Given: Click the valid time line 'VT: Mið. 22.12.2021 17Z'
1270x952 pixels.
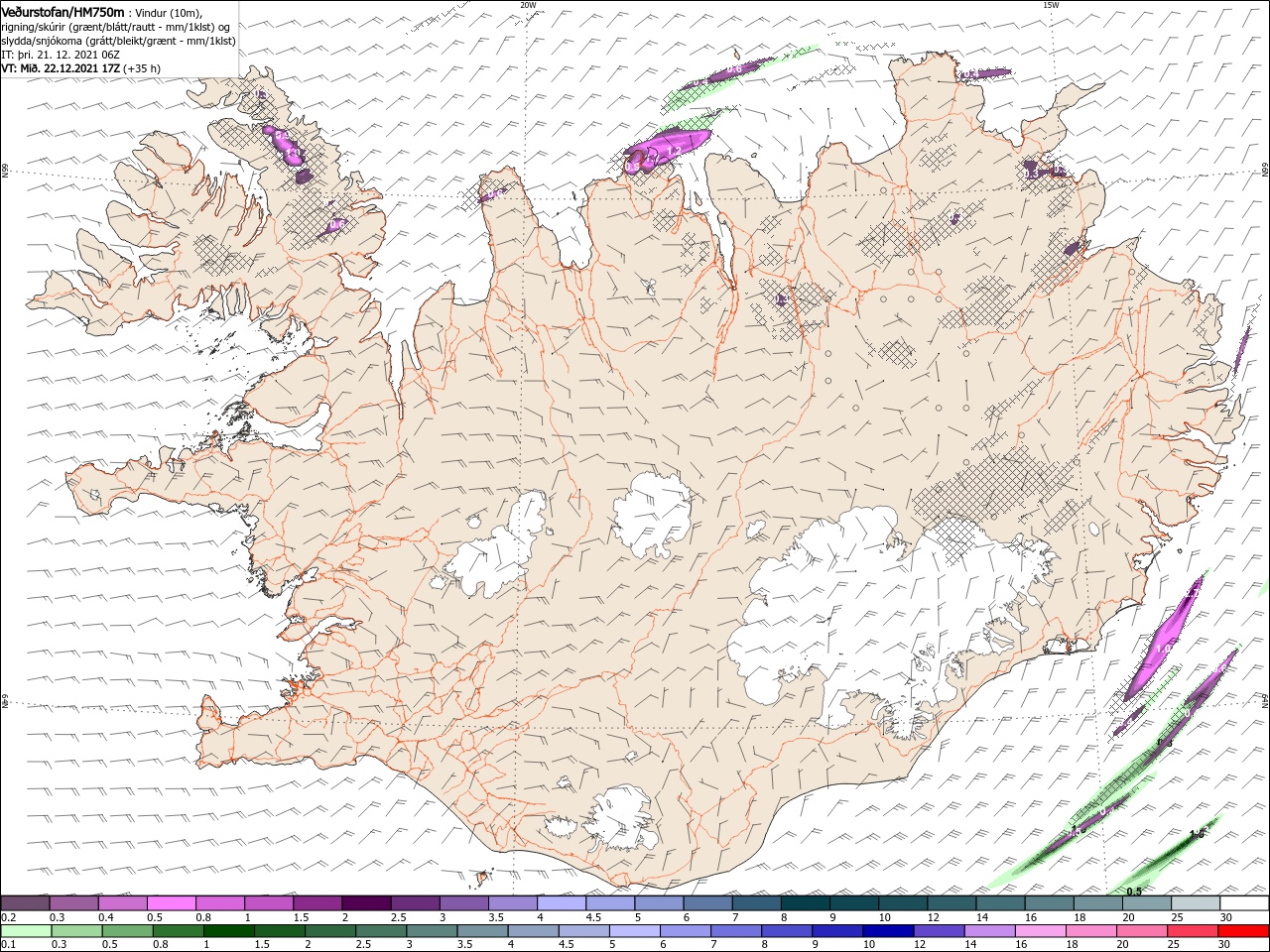Looking at the screenshot, I should click(62, 68).
